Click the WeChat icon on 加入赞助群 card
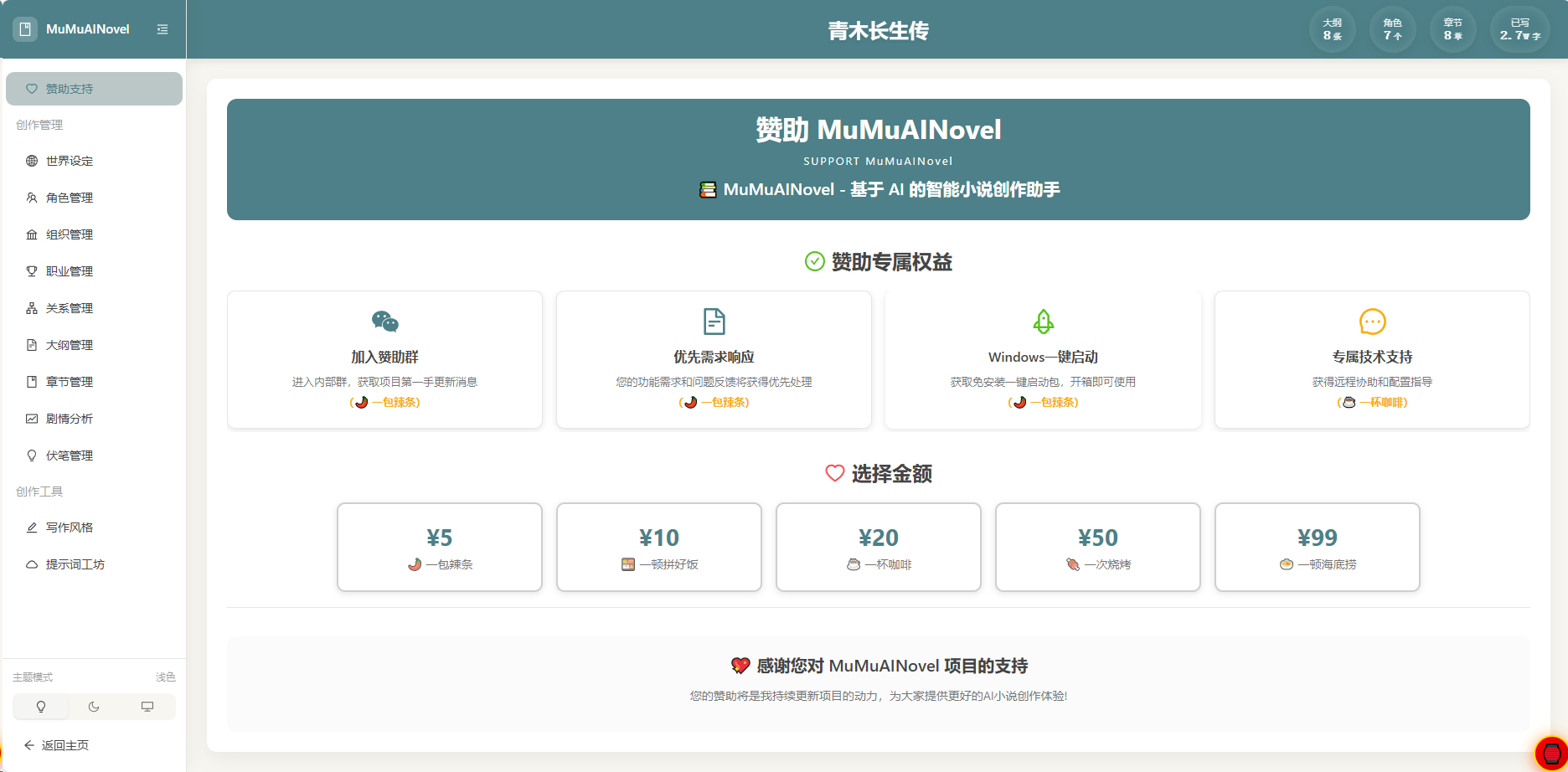This screenshot has width=1568, height=772. click(385, 322)
